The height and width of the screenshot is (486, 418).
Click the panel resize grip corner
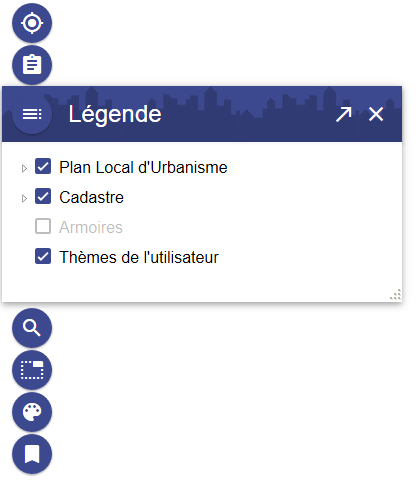[396, 295]
